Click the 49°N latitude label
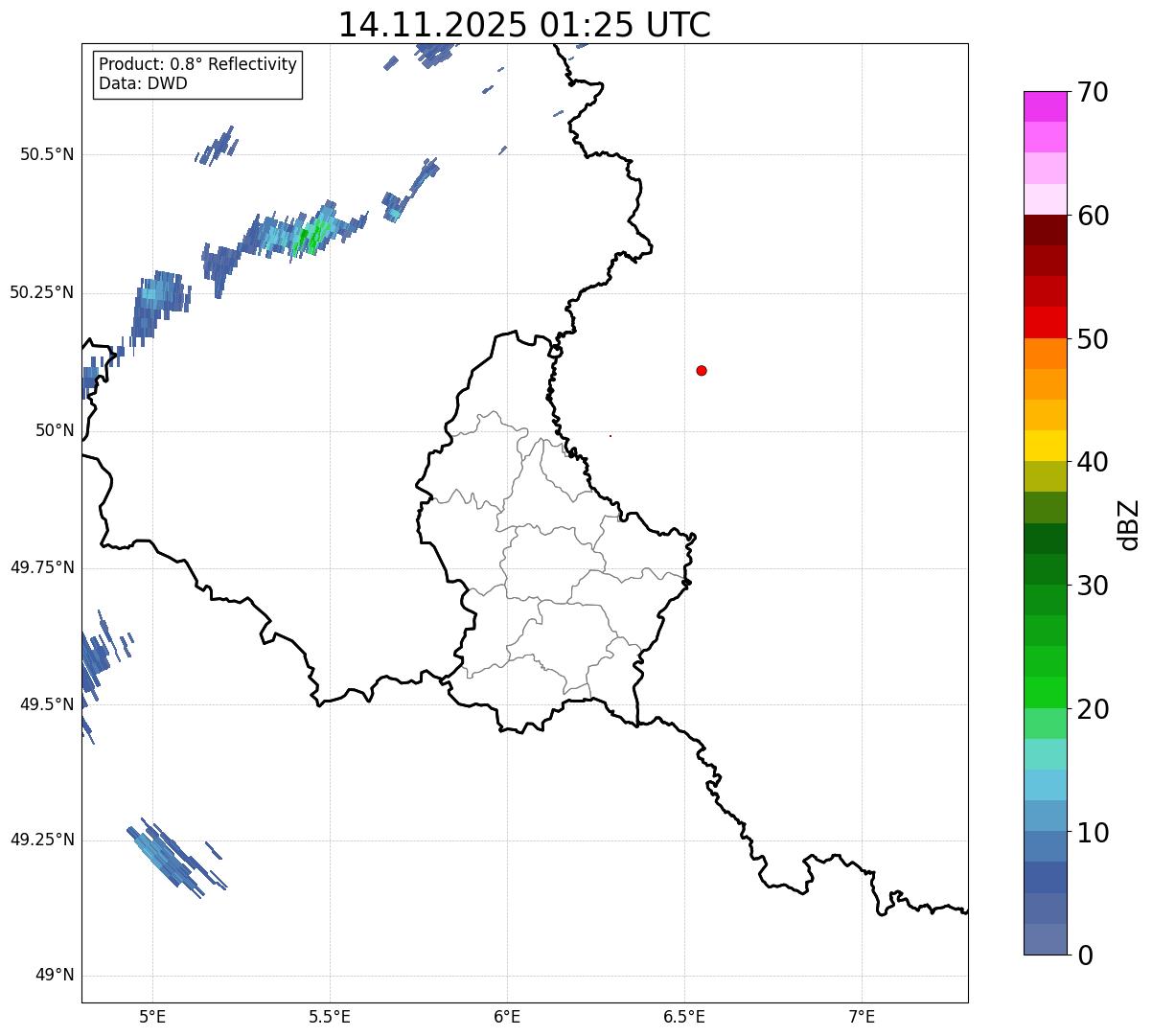 [x=55, y=976]
